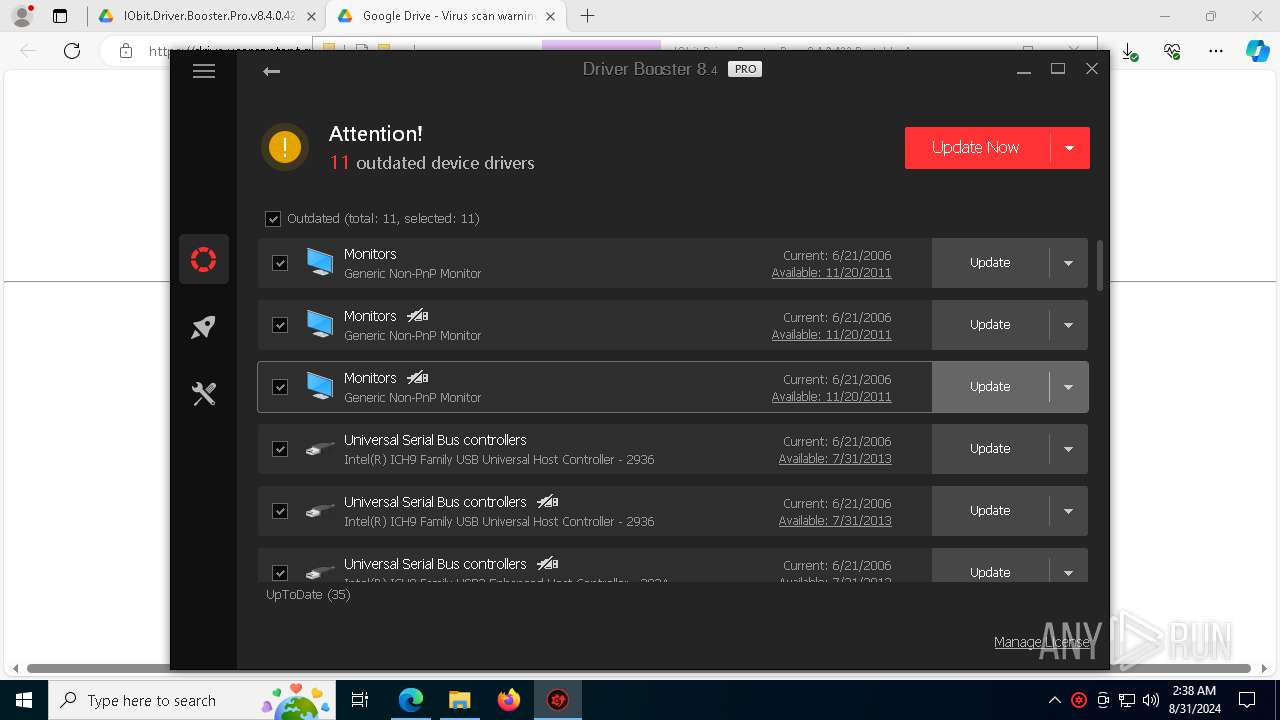
Task: Click the taskbar clock showing 2:38 AM
Action: coord(1194,700)
